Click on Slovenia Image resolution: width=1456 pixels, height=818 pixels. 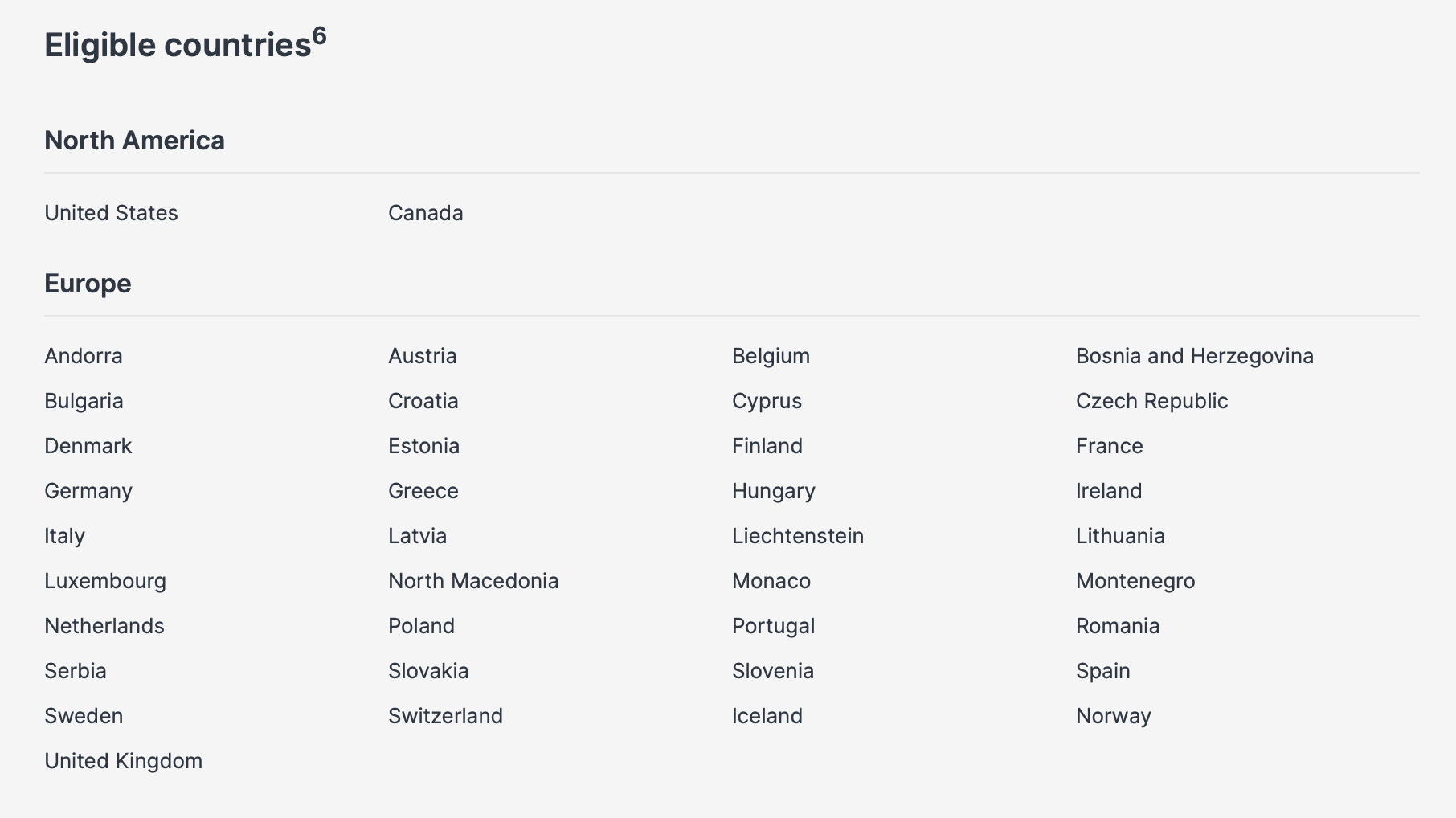[772, 671]
